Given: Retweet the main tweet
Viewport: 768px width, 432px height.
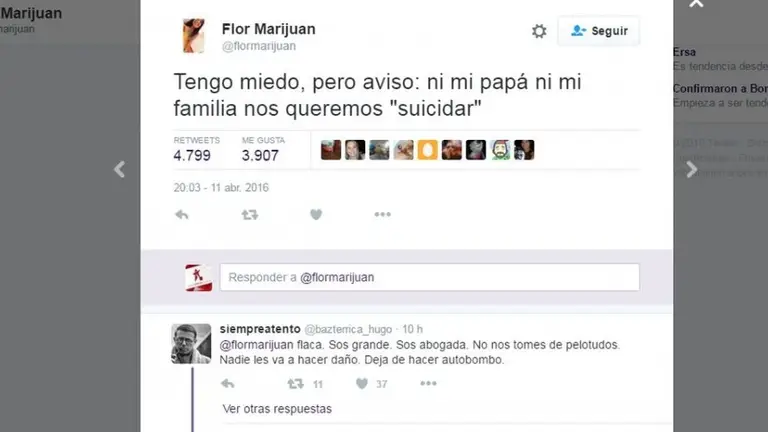Looking at the screenshot, I should [x=250, y=215].
